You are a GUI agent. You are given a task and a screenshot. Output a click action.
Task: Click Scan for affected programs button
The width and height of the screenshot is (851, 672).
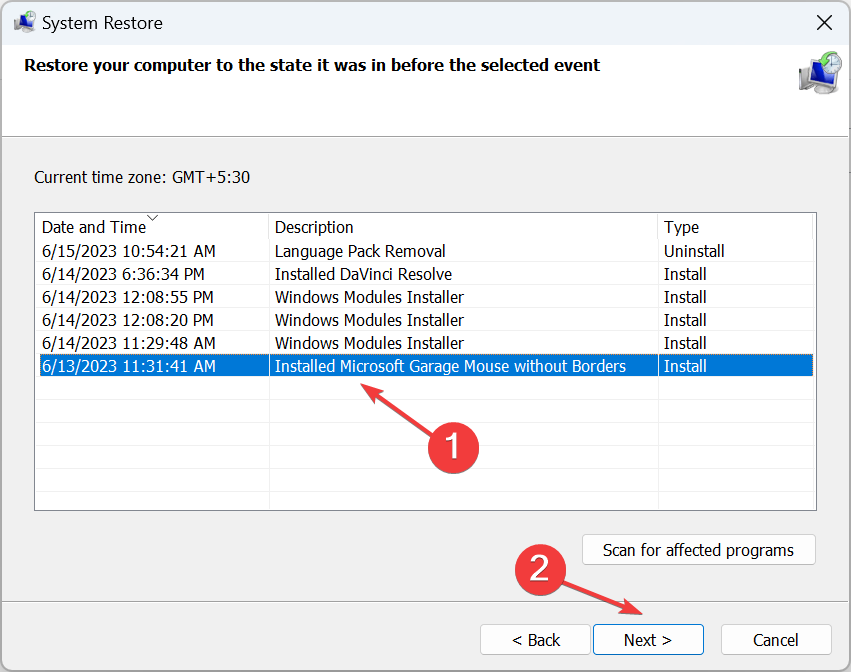(698, 550)
